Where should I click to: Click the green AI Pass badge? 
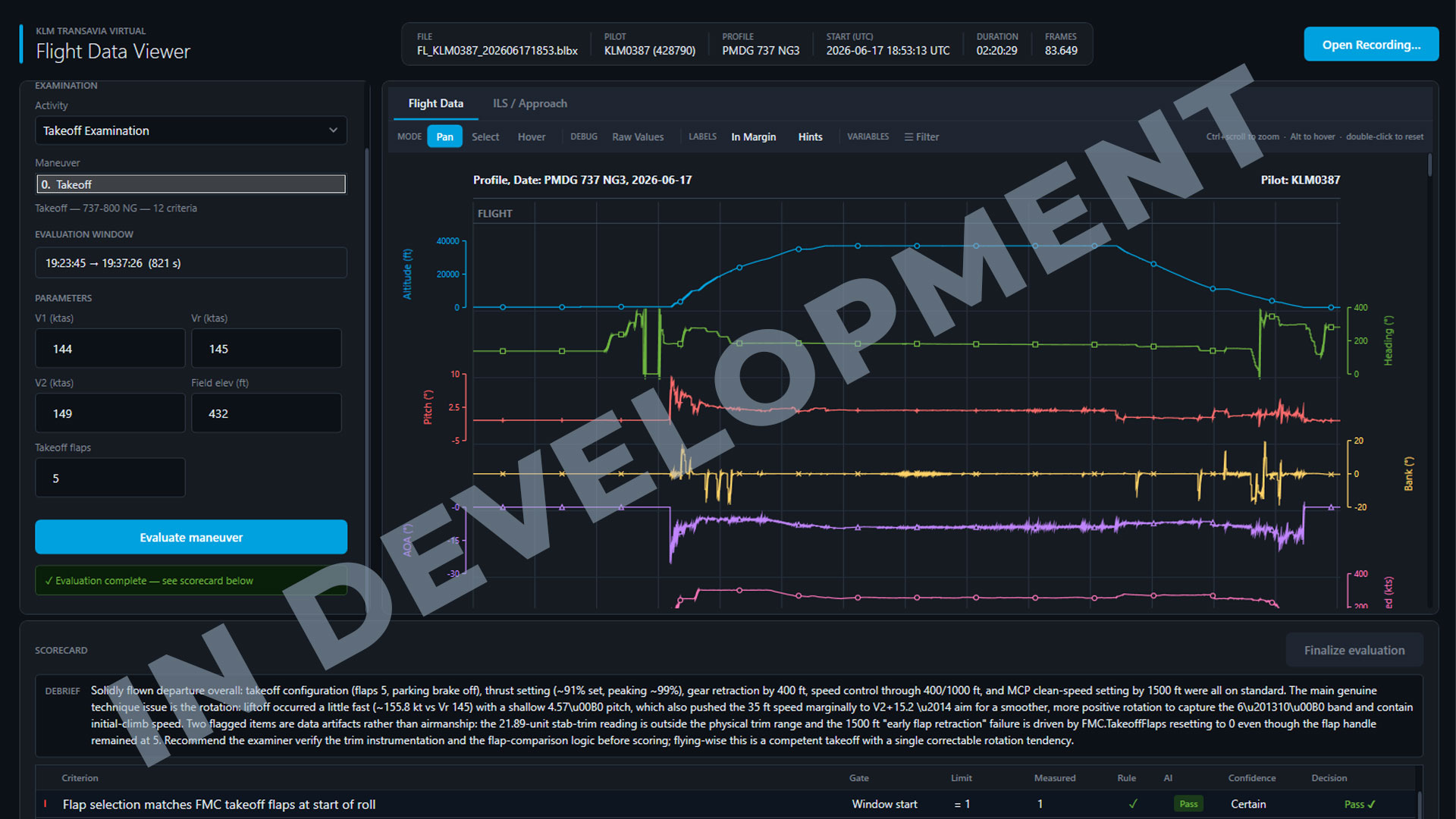point(1188,804)
